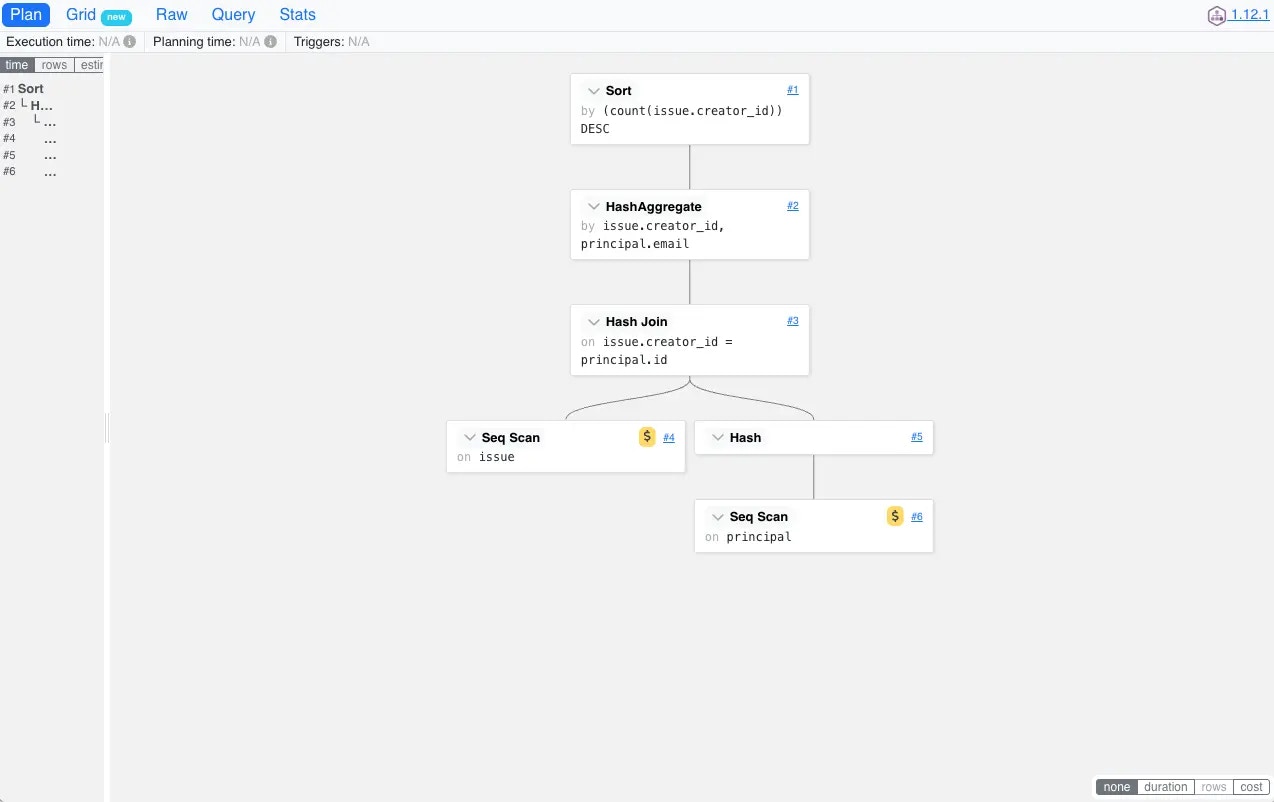Click the info icon beside Execution time
The height and width of the screenshot is (802, 1274).
130,42
